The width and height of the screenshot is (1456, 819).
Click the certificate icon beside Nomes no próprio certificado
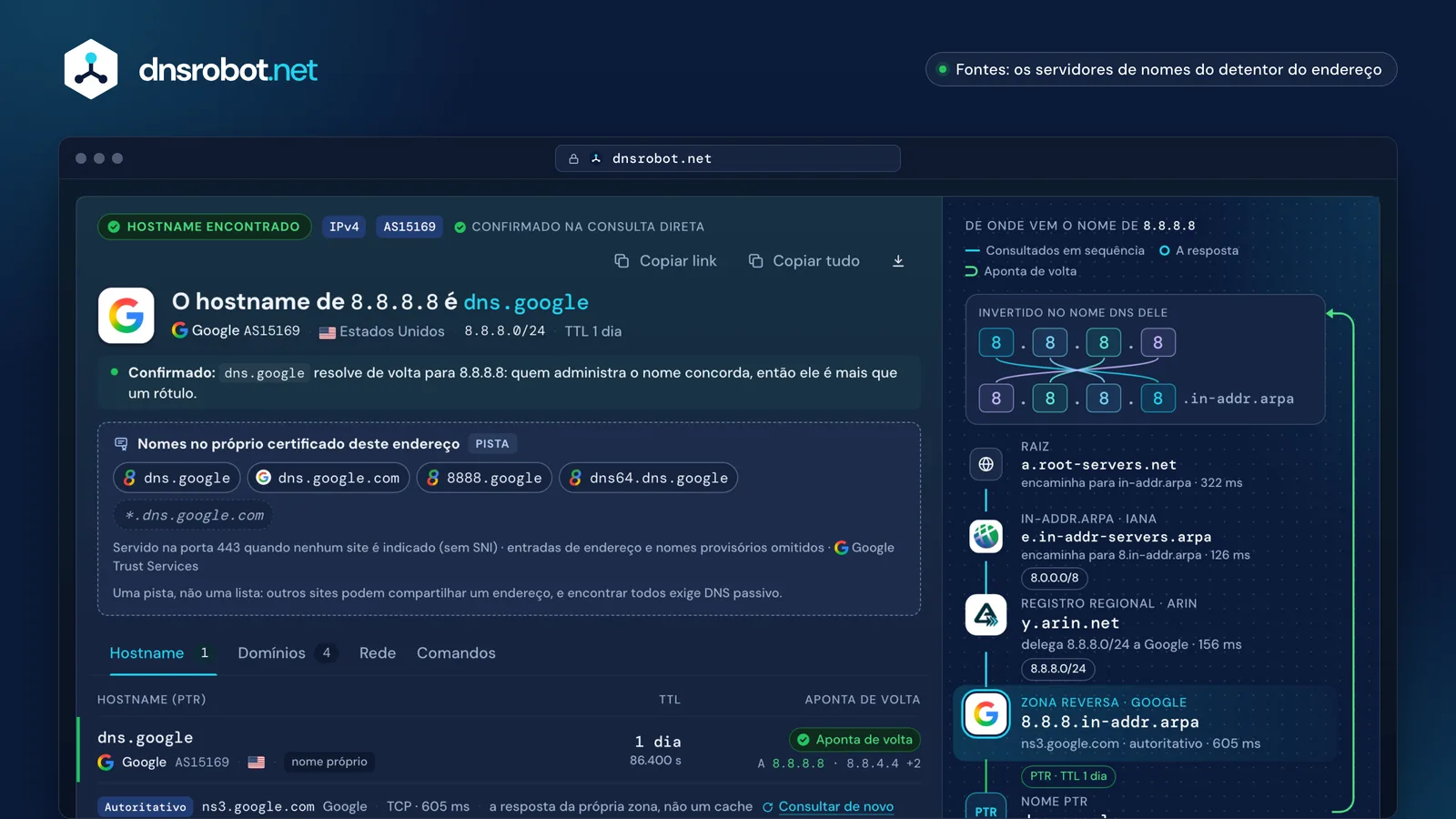point(121,444)
